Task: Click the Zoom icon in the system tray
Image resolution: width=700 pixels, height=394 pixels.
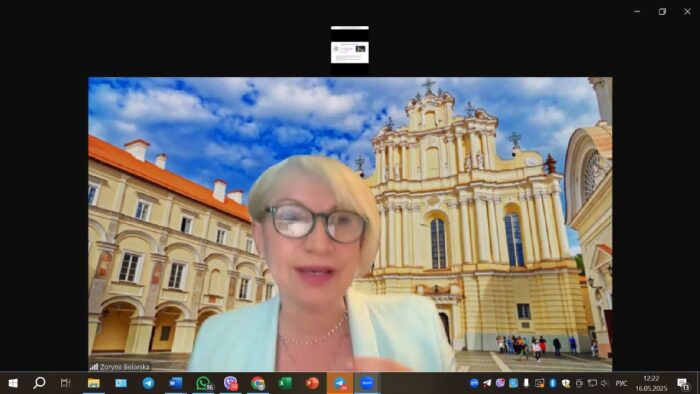Action: coord(474,383)
